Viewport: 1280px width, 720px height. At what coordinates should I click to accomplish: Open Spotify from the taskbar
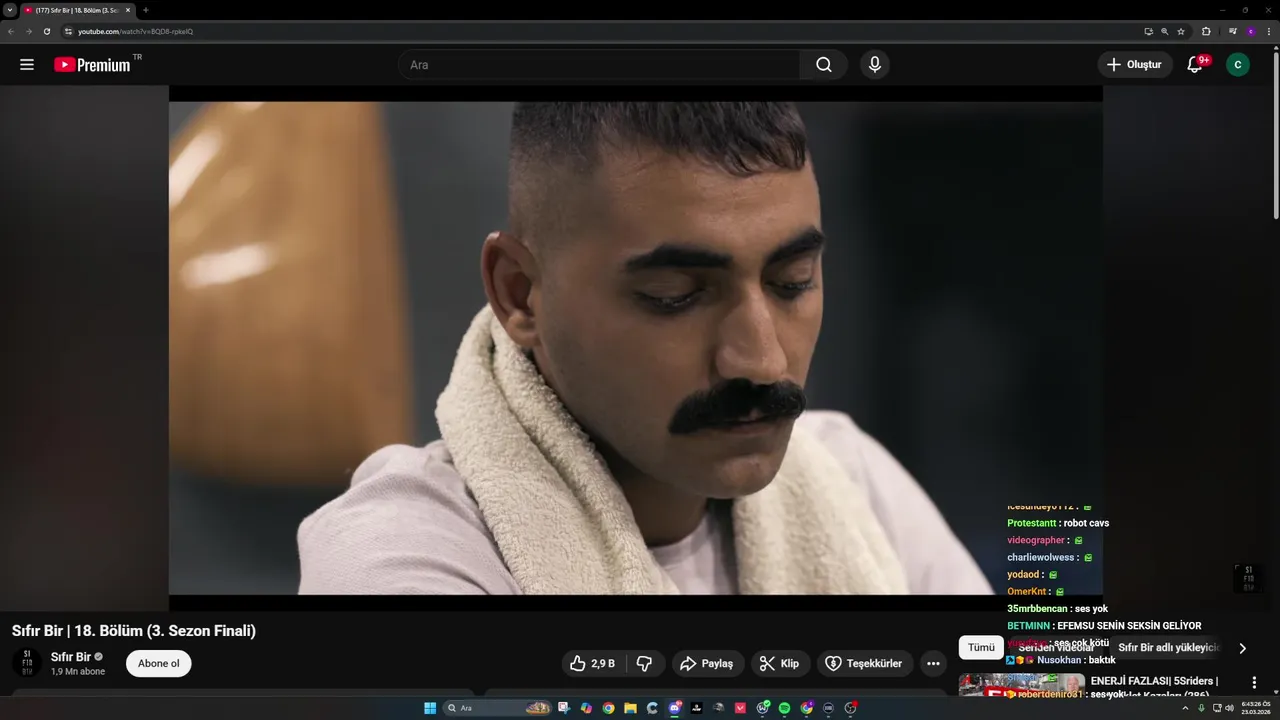point(784,708)
